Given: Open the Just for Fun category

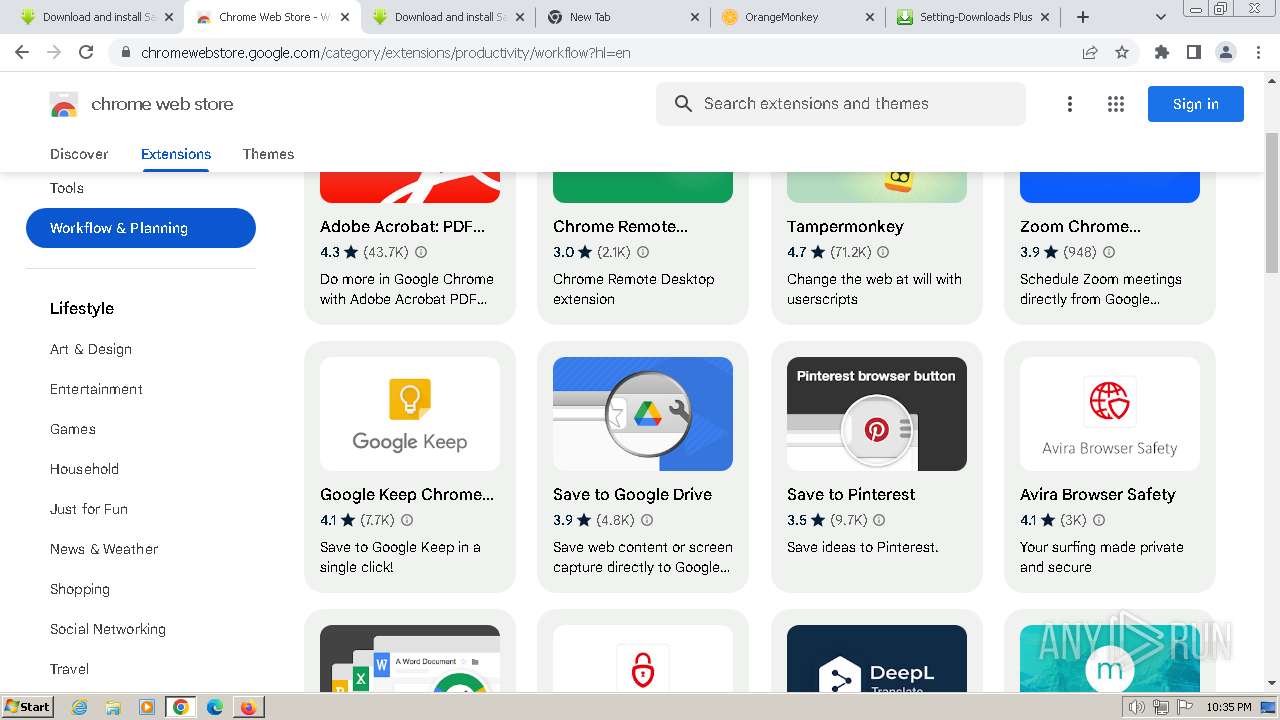Looking at the screenshot, I should pyautogui.click(x=89, y=509).
